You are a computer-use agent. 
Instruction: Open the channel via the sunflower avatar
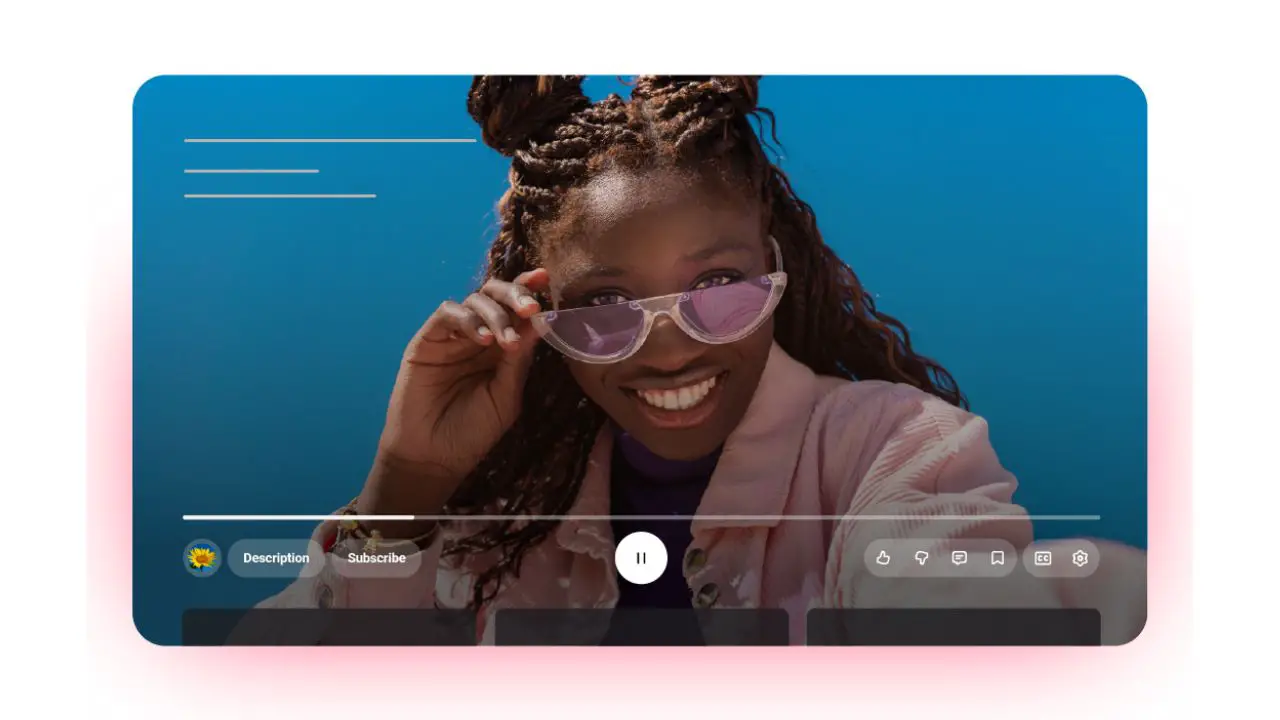[x=201, y=558]
